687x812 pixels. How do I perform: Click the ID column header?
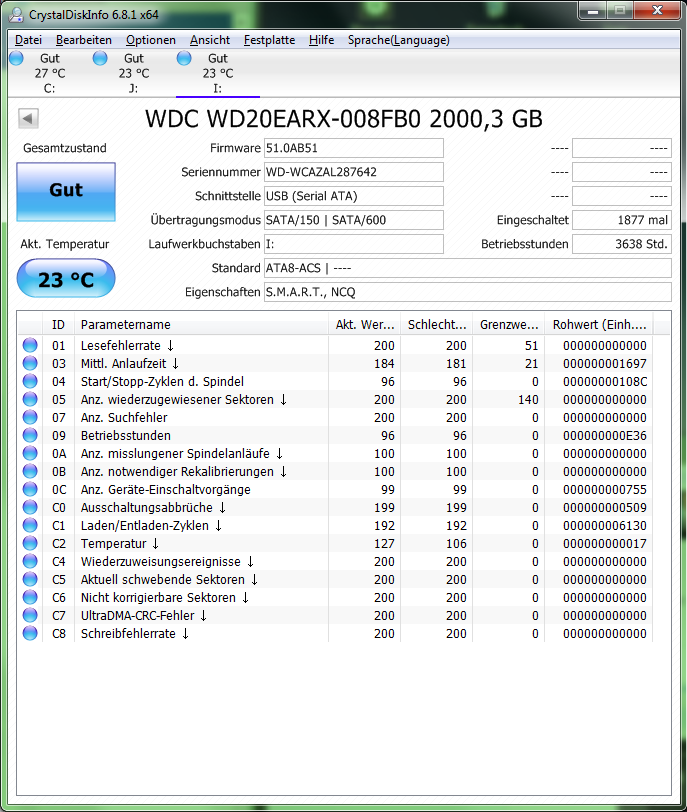pos(58,325)
